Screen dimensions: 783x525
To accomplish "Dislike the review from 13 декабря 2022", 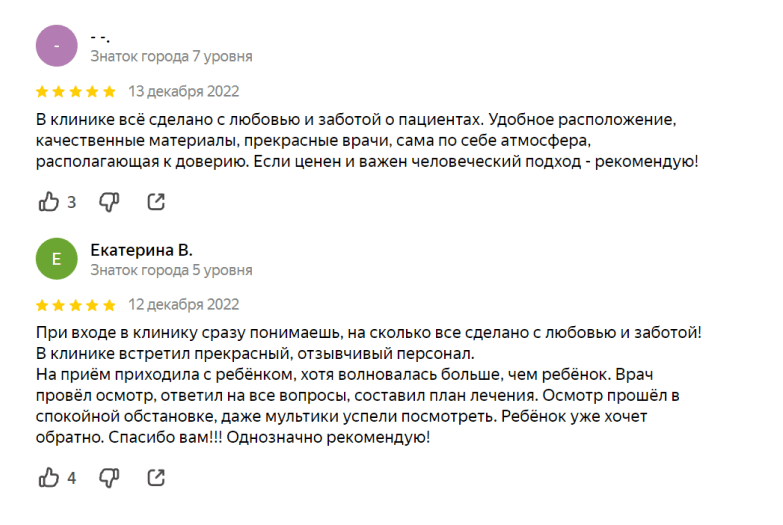I will 109,202.
